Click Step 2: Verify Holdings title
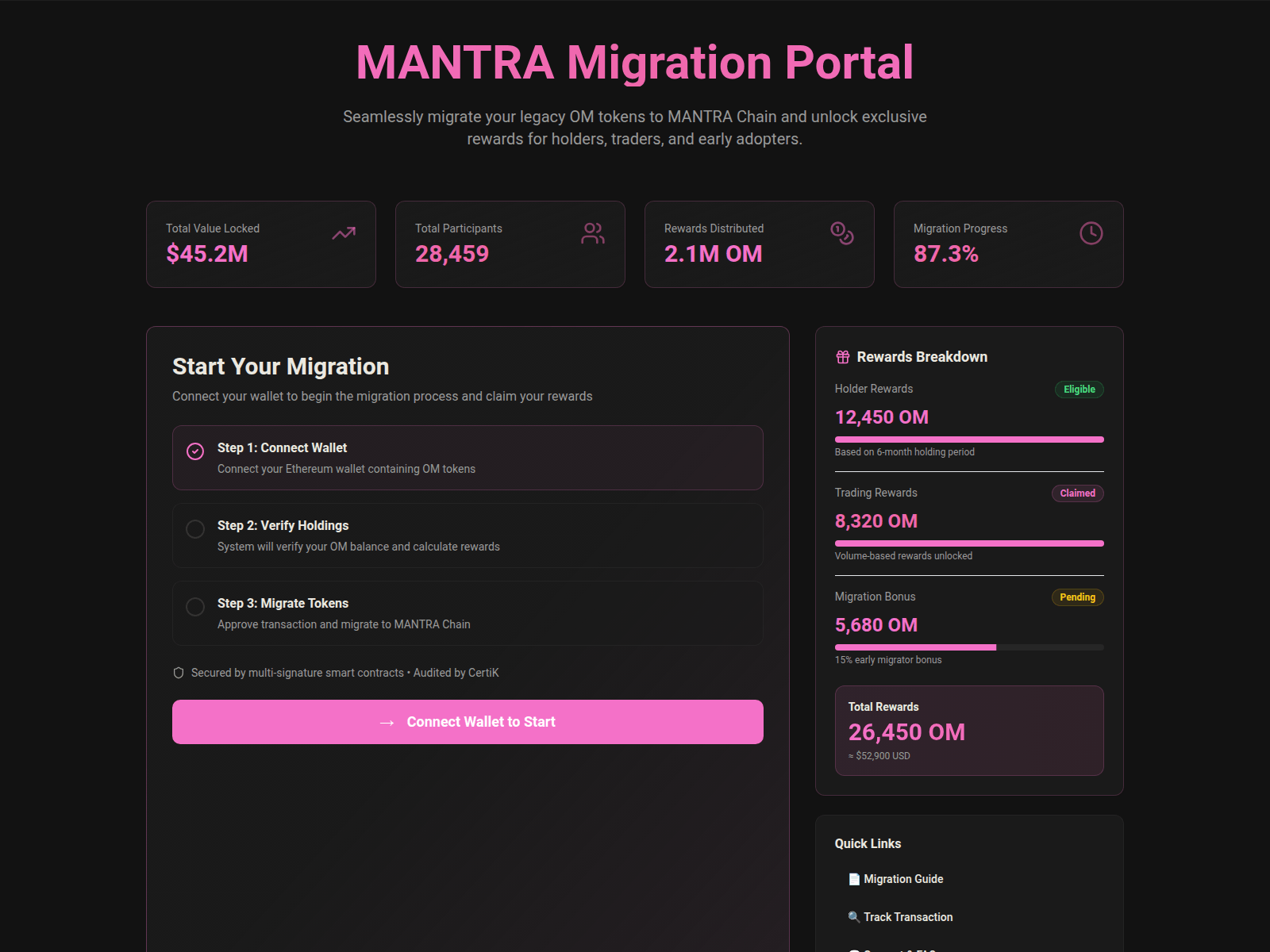The image size is (1270, 952). (283, 526)
